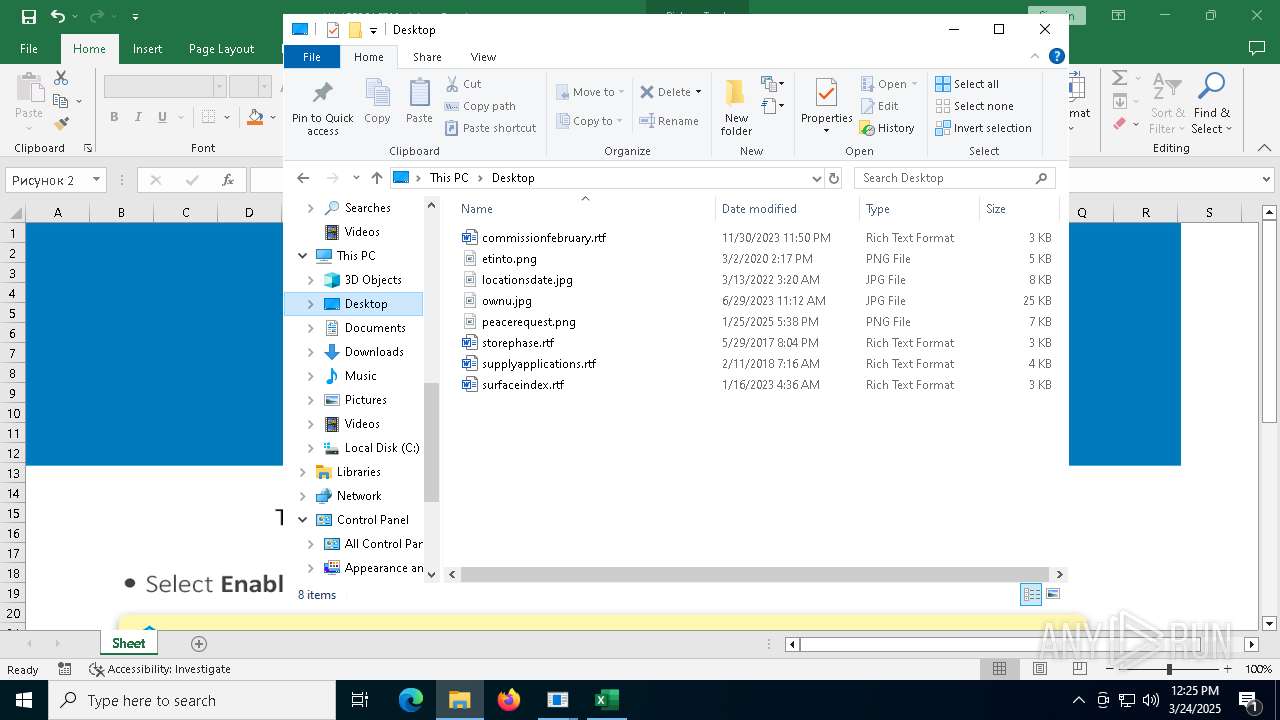This screenshot has height=720, width=1280.
Task: Click Accessibility: Investigate in Excel status bar
Action: point(160,669)
